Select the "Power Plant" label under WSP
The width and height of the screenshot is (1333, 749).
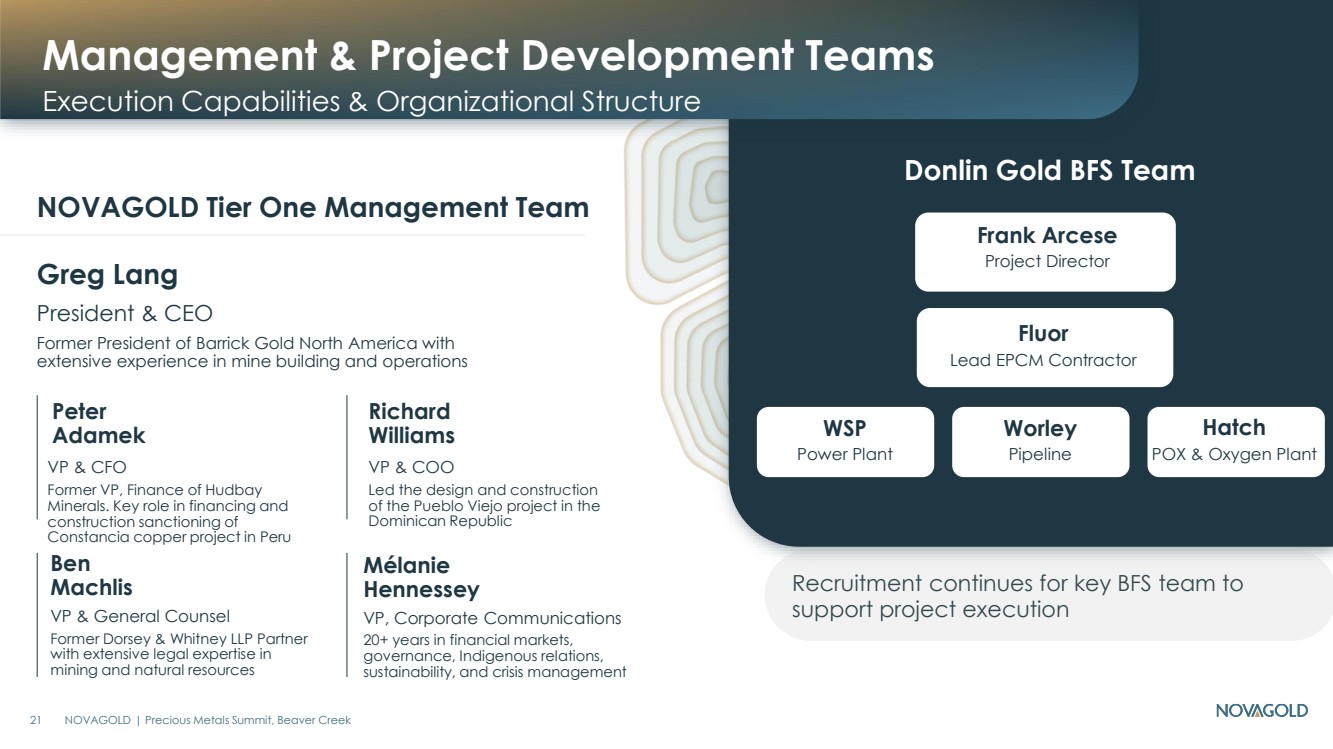point(844,454)
